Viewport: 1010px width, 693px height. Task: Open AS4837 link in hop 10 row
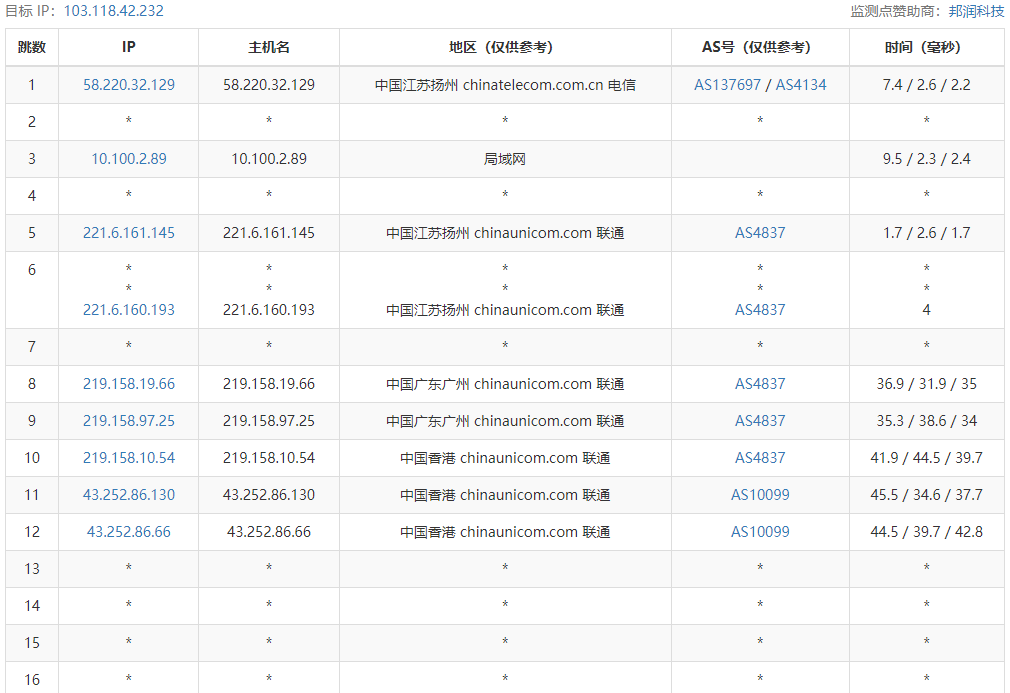[x=760, y=458]
